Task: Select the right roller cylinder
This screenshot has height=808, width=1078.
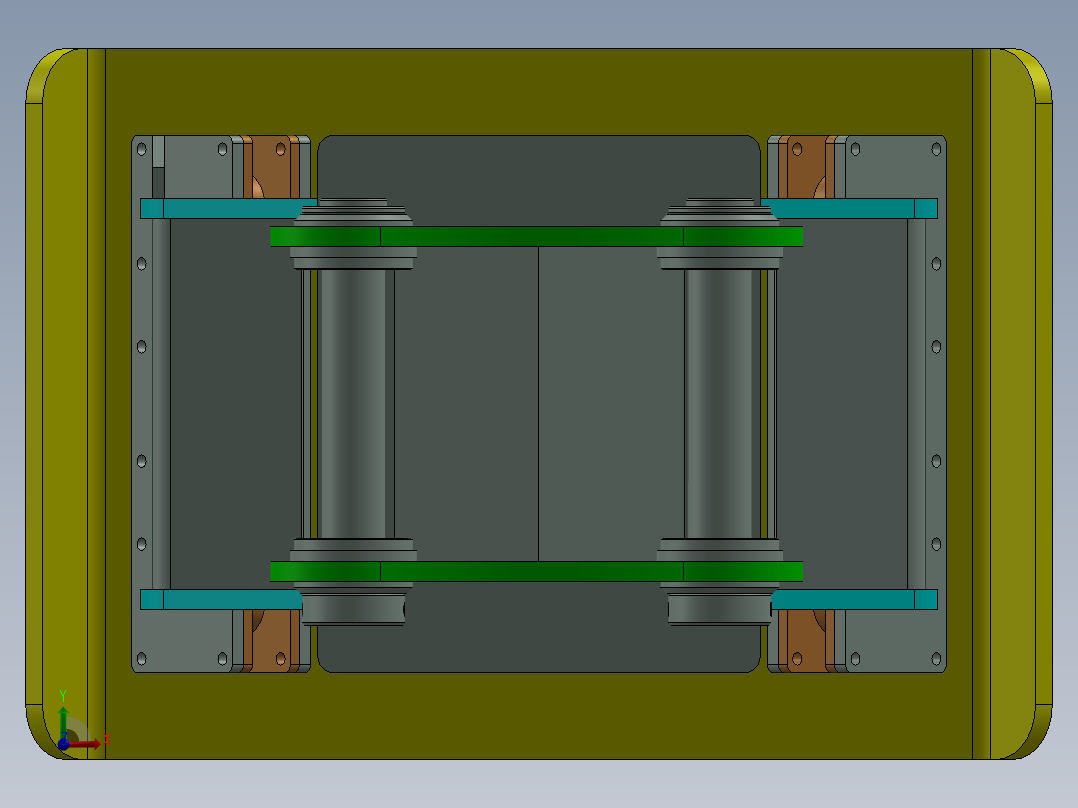Action: click(719, 404)
